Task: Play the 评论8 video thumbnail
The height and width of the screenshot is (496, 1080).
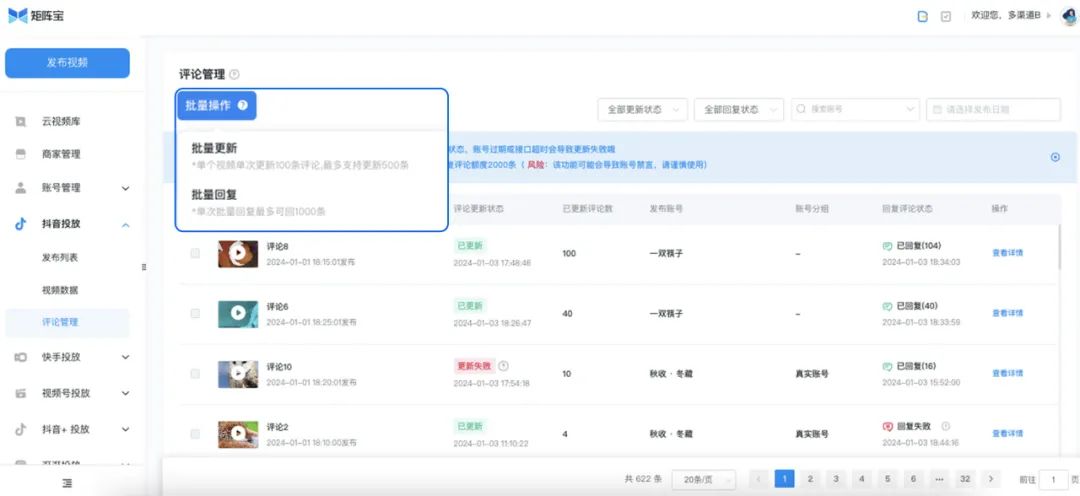Action: (x=238, y=254)
